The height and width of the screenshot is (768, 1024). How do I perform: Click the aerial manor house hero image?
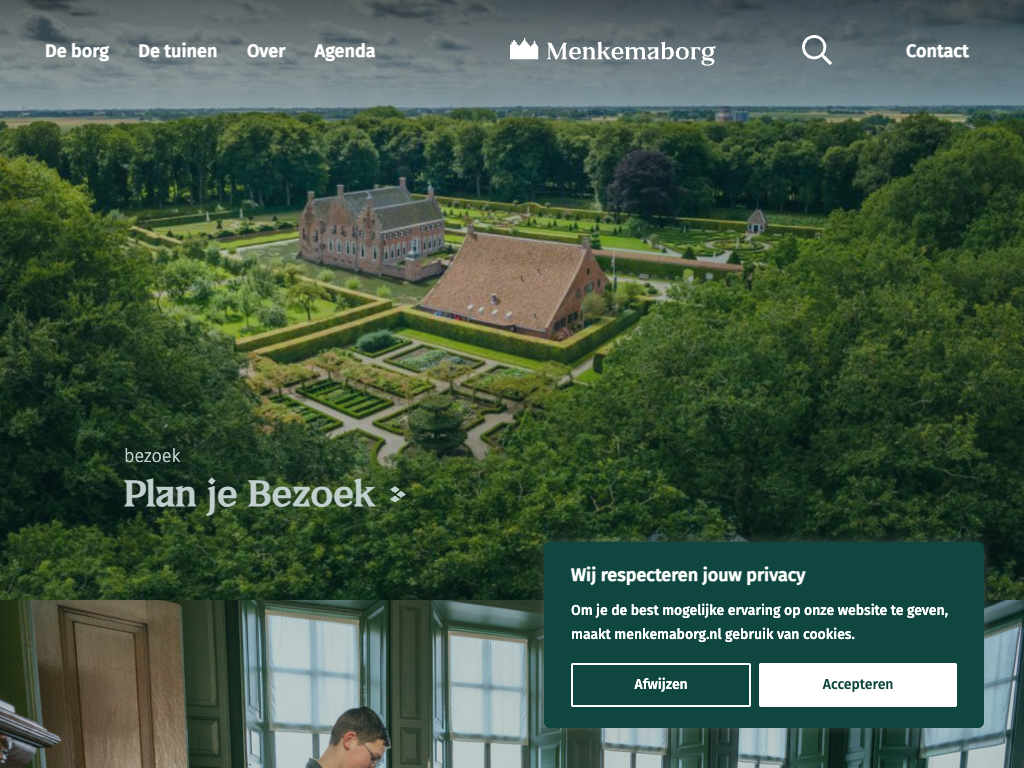click(512, 353)
